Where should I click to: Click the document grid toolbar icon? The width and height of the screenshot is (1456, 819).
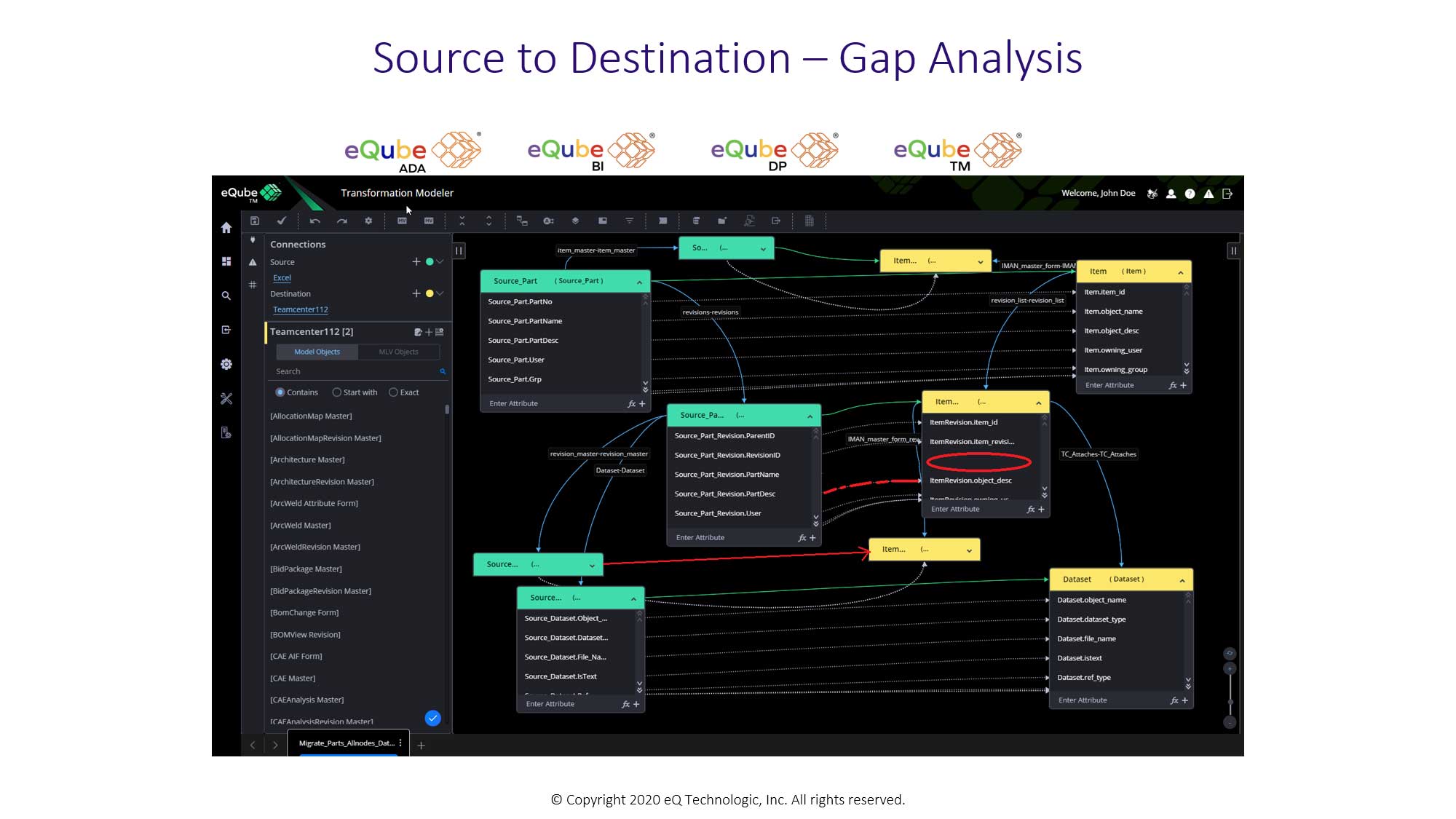(x=809, y=221)
